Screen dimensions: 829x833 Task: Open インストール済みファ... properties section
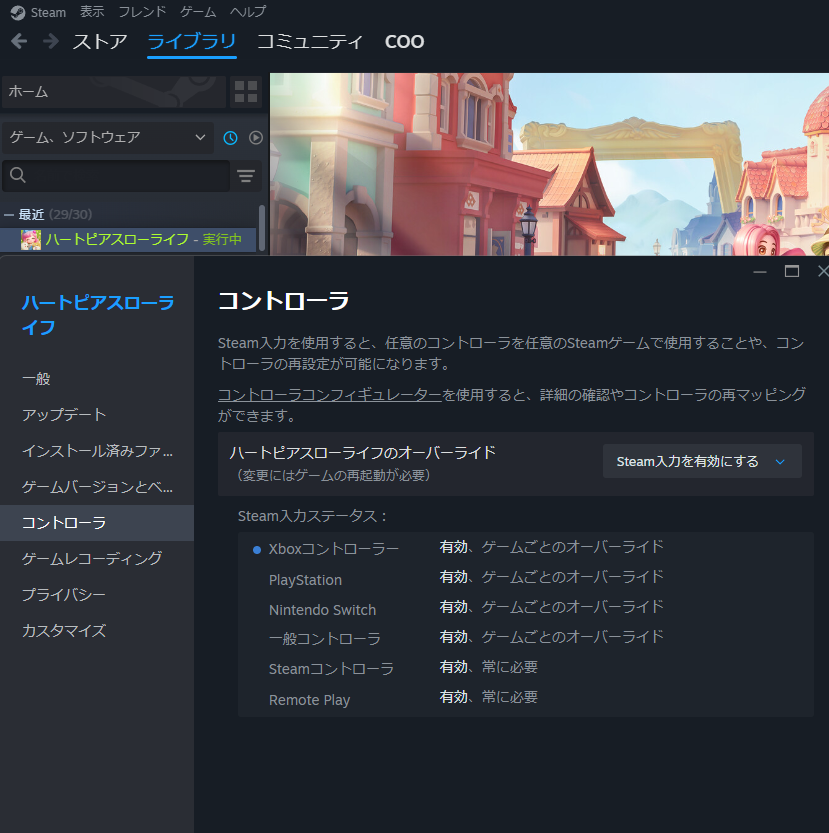97,451
